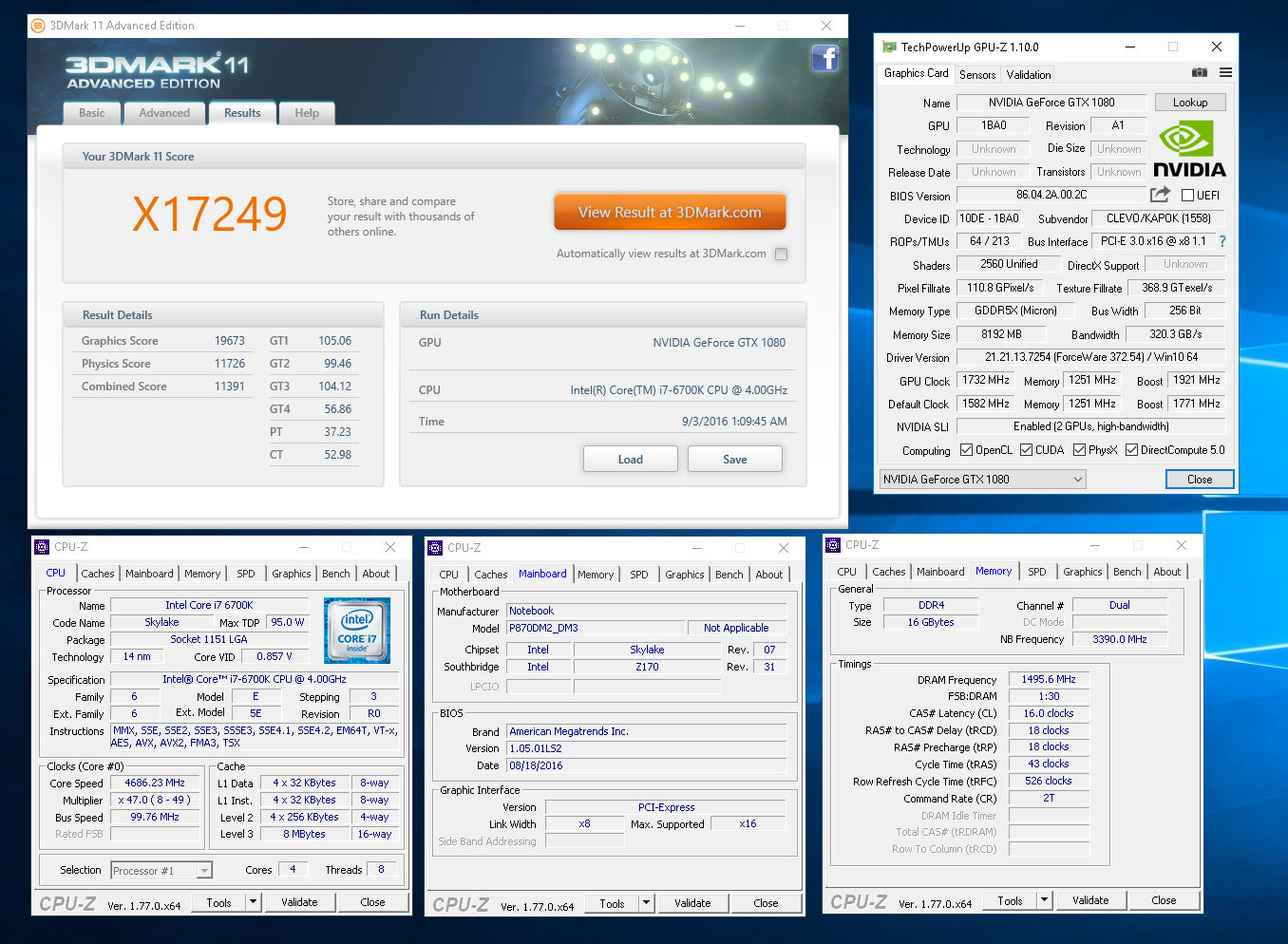Open the Help tab in 3DMark
The width and height of the screenshot is (1288, 944).
click(x=307, y=113)
